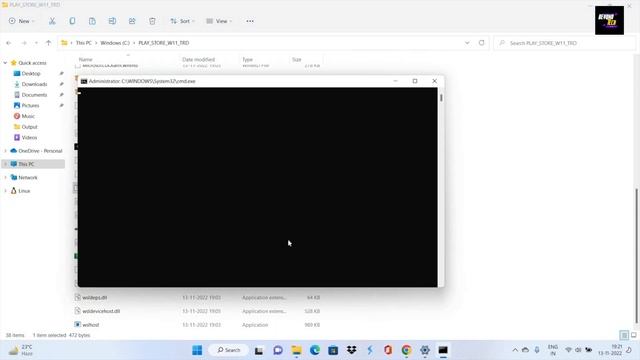Click the cmd window scrollbar thumb

(441, 98)
